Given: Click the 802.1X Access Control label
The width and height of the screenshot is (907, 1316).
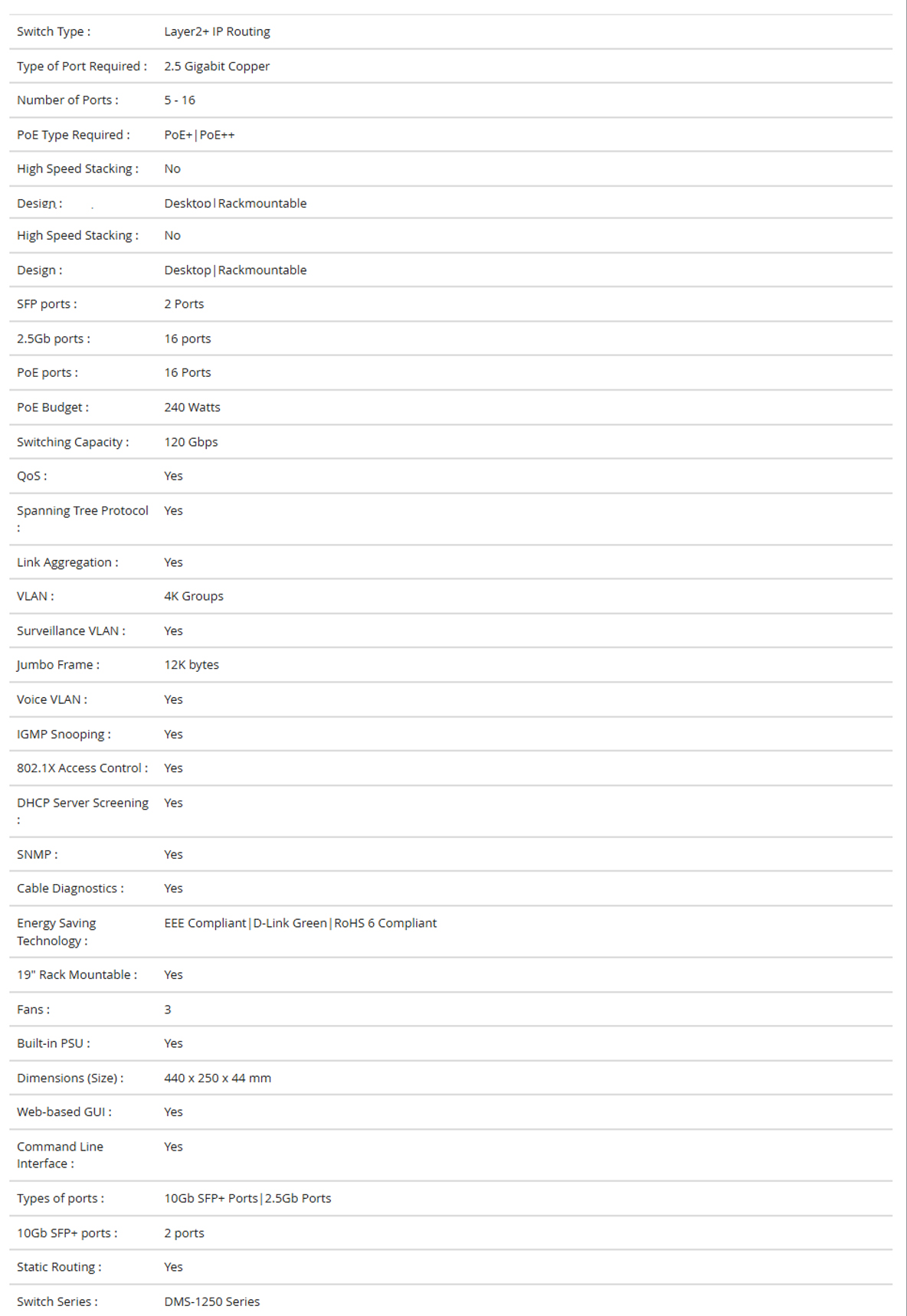Looking at the screenshot, I should pyautogui.click(x=82, y=768).
